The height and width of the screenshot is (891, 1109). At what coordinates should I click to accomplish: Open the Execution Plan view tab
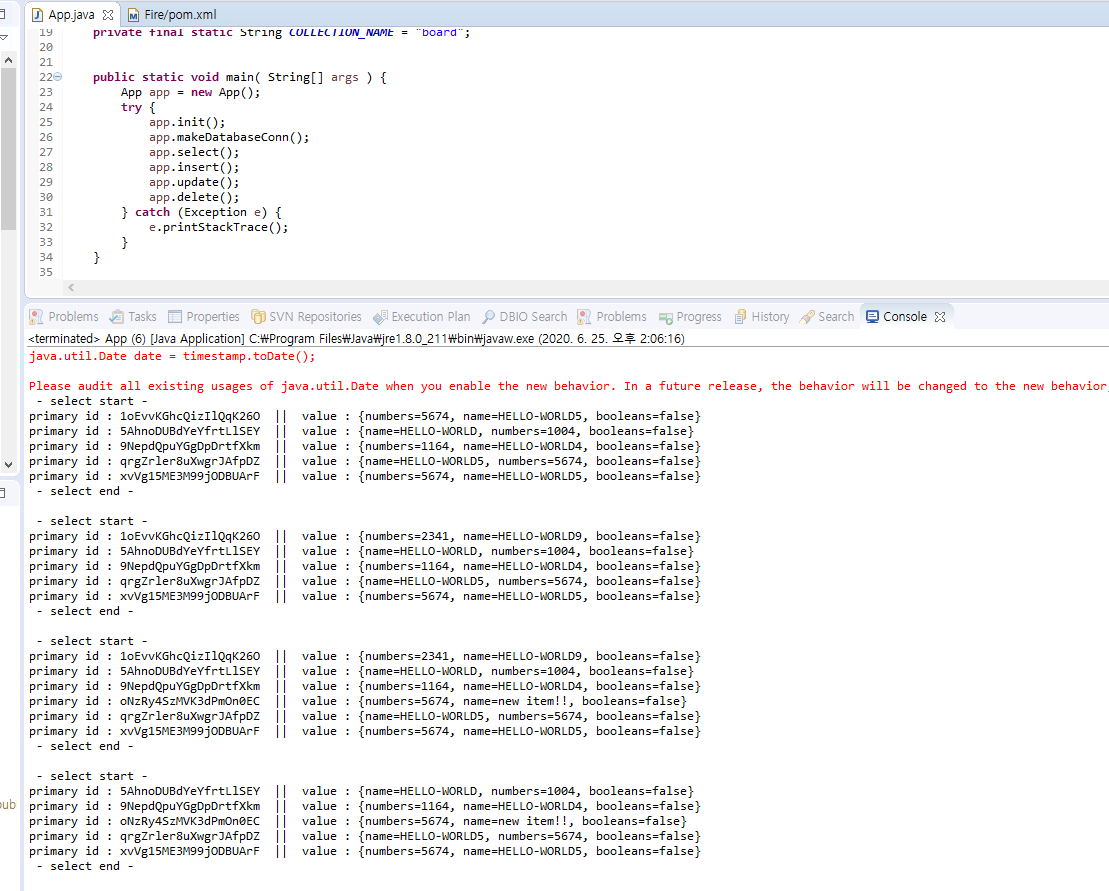click(x=422, y=317)
